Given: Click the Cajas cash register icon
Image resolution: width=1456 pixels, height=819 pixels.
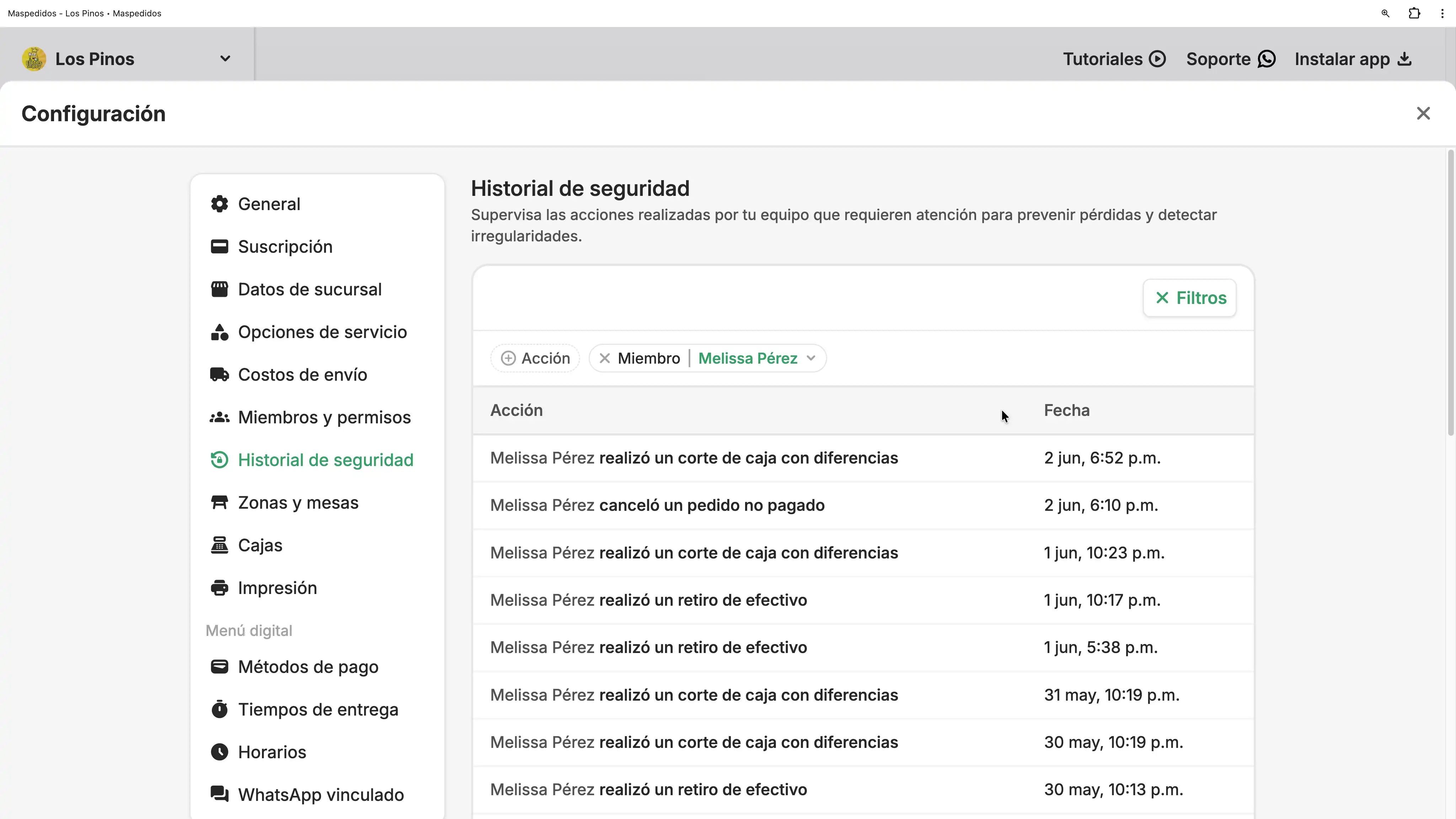Looking at the screenshot, I should [219, 545].
